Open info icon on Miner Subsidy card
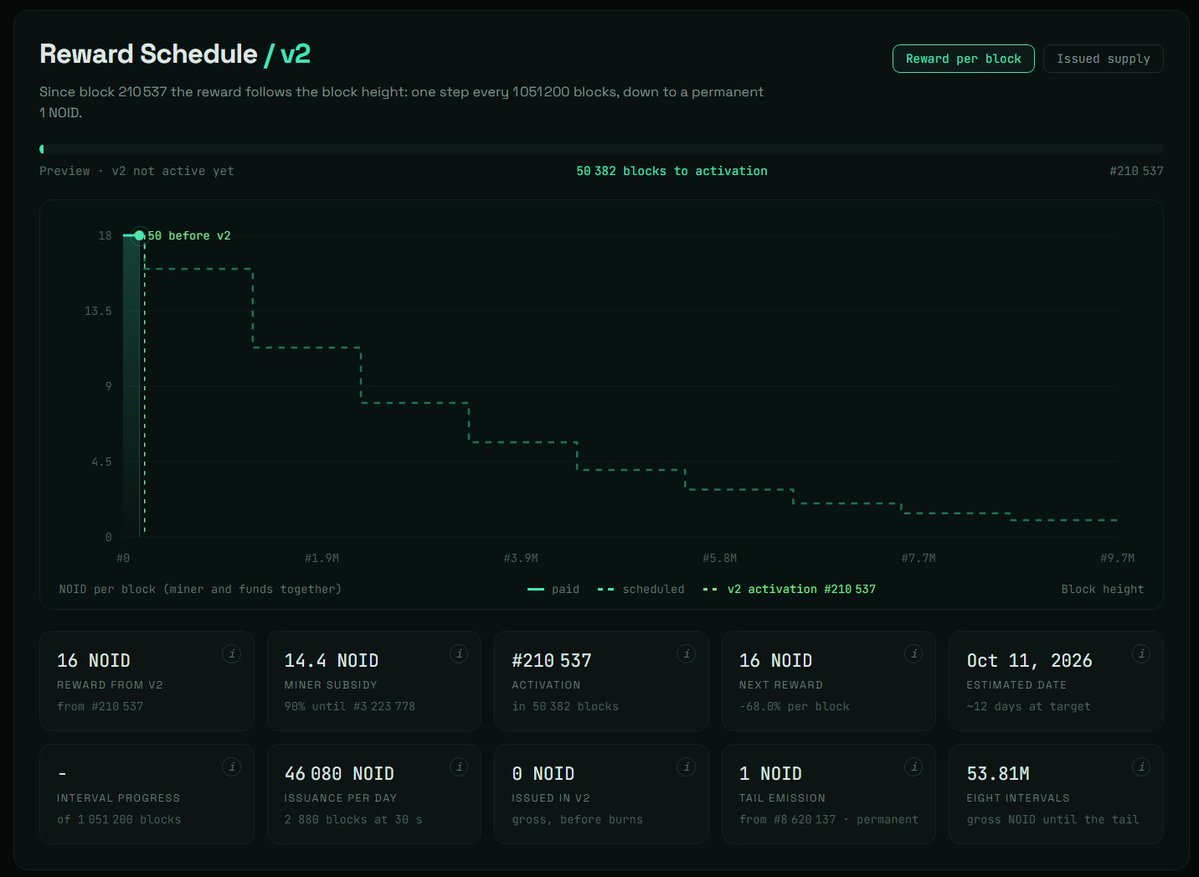 459,654
